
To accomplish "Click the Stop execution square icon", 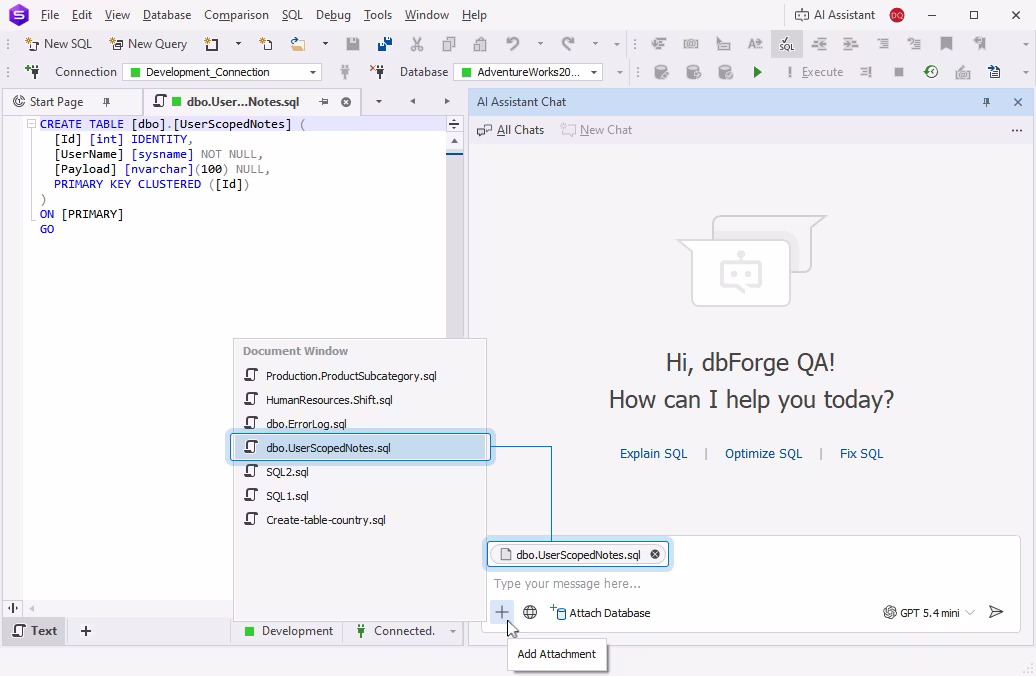I will [899, 72].
